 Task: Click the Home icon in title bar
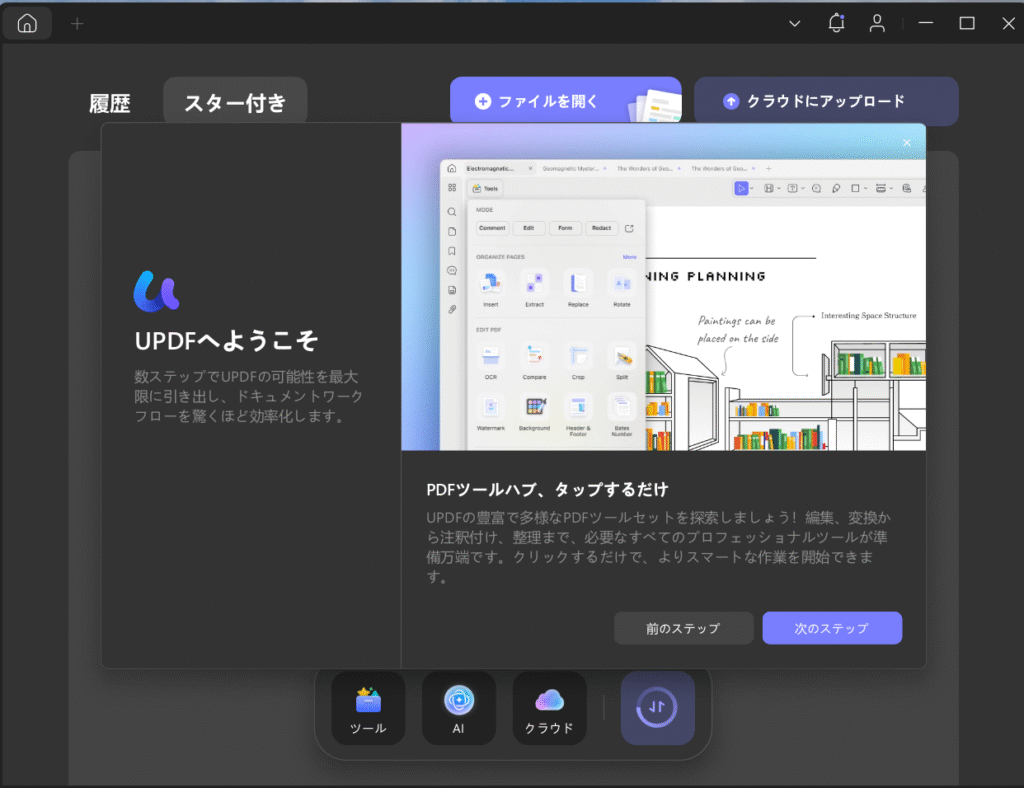[x=27, y=23]
